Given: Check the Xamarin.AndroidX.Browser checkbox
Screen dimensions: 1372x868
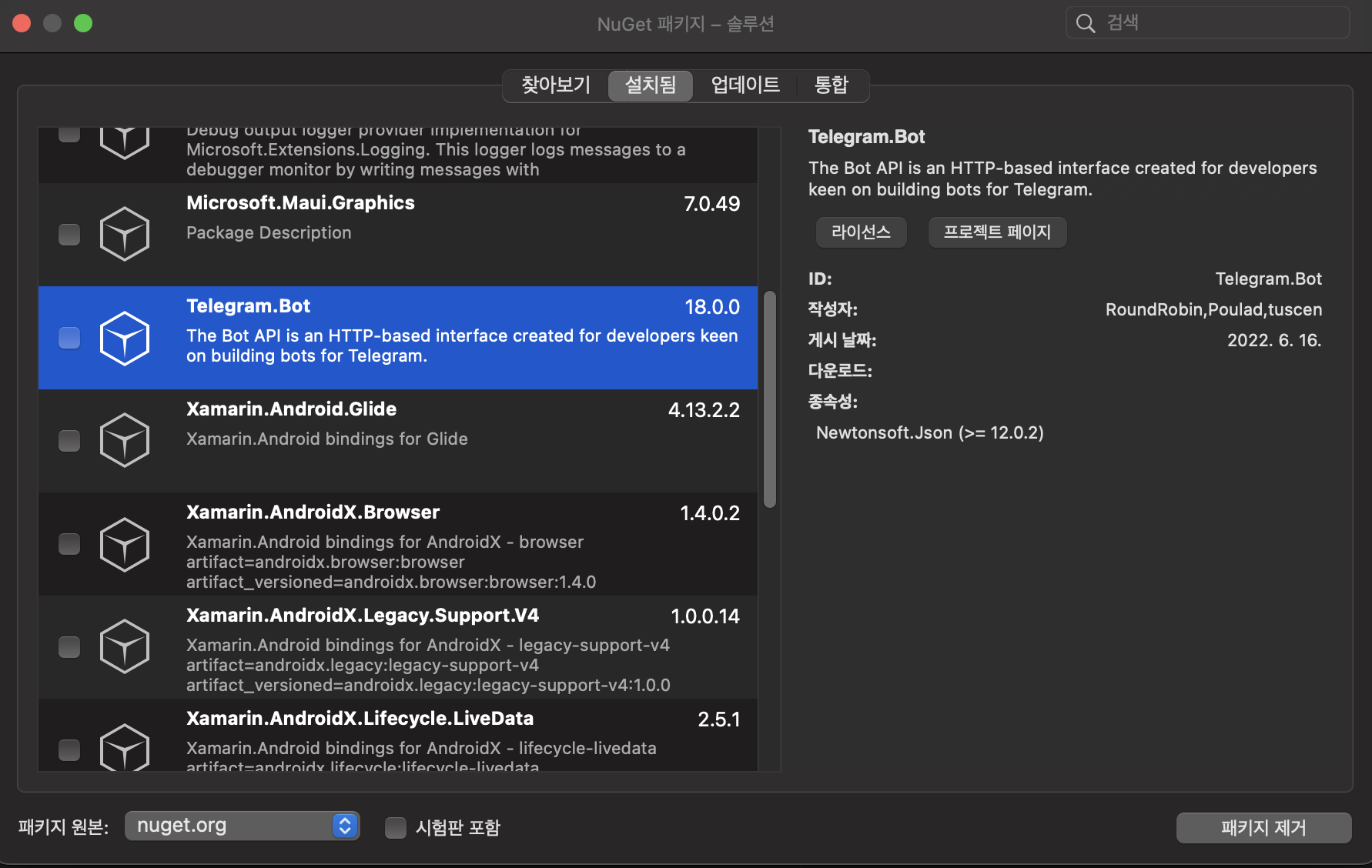Looking at the screenshot, I should (69, 544).
